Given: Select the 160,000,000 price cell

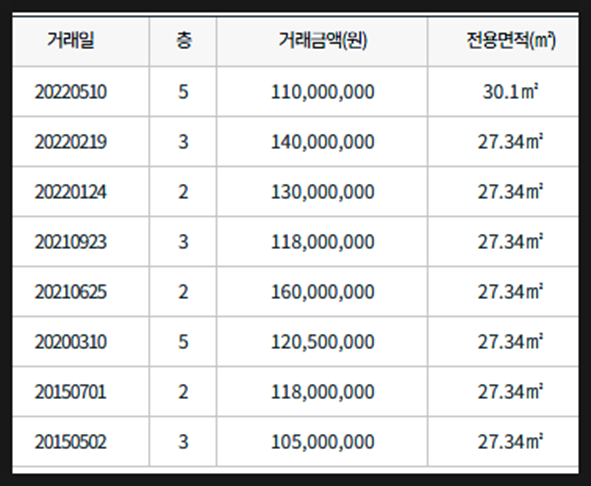Looking at the screenshot, I should (322, 292).
